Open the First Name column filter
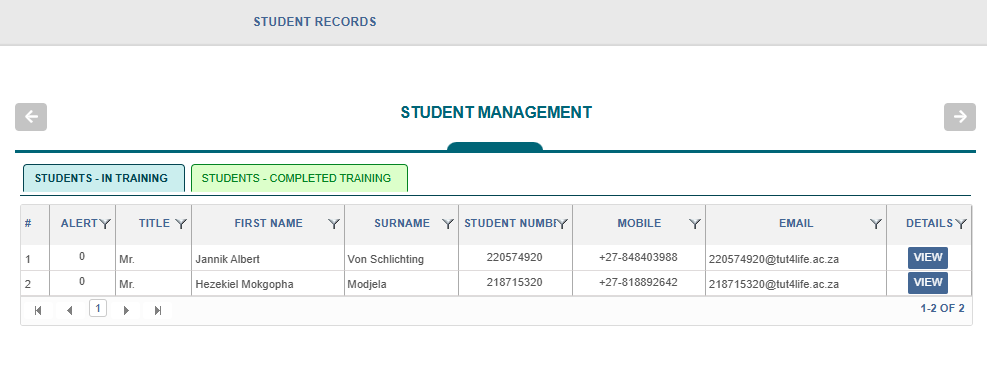Viewport: 987px width, 390px height. tap(334, 223)
